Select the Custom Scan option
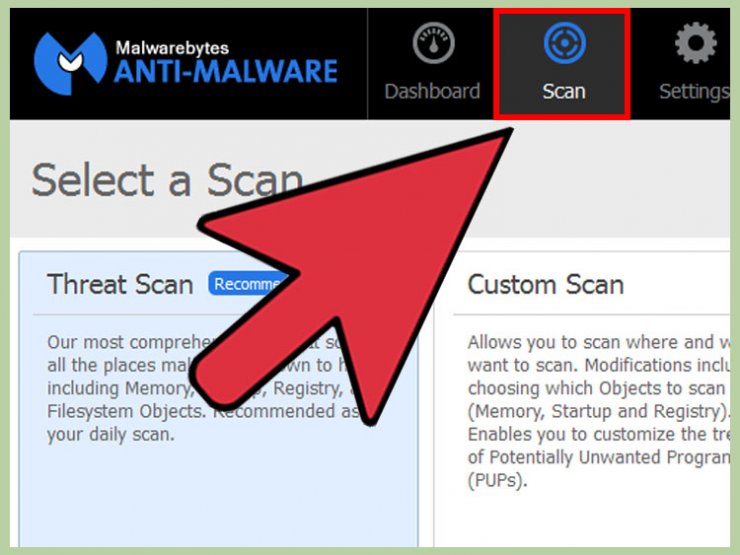 click(581, 399)
